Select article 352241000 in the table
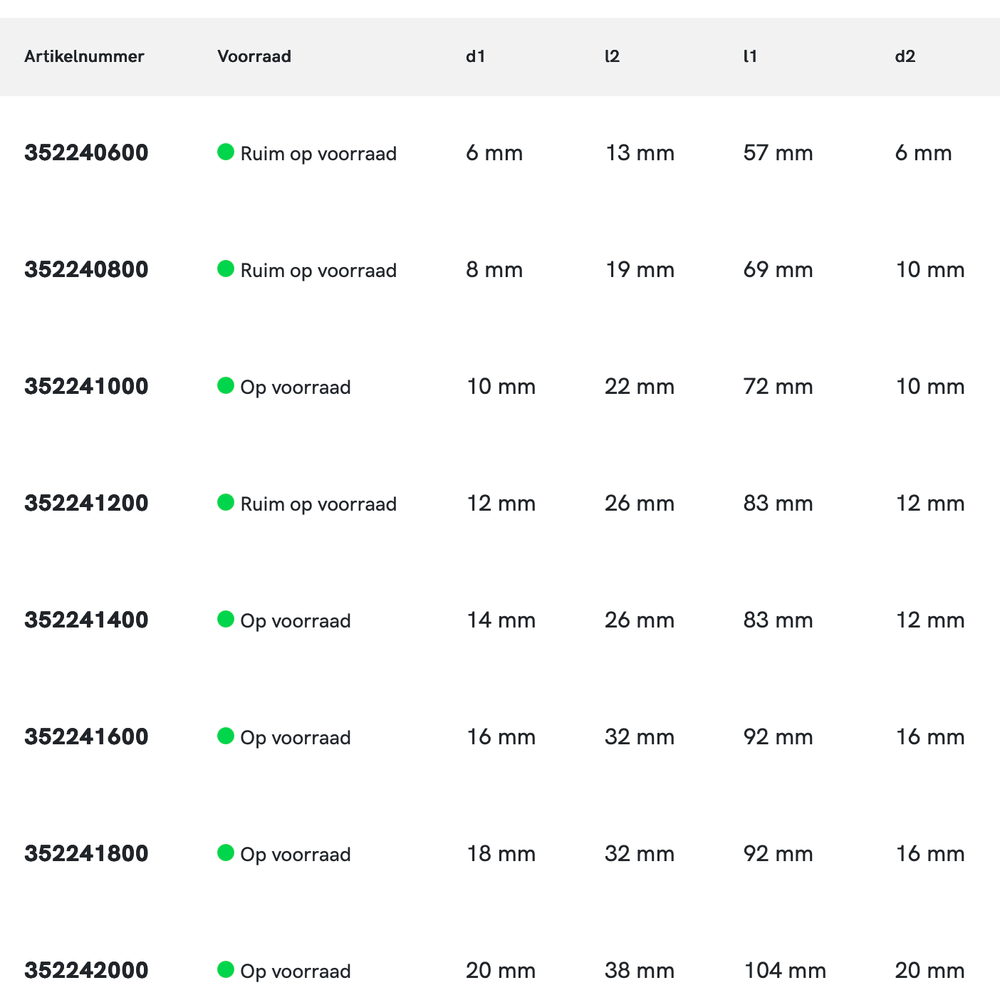The image size is (1000, 1000). coord(86,387)
